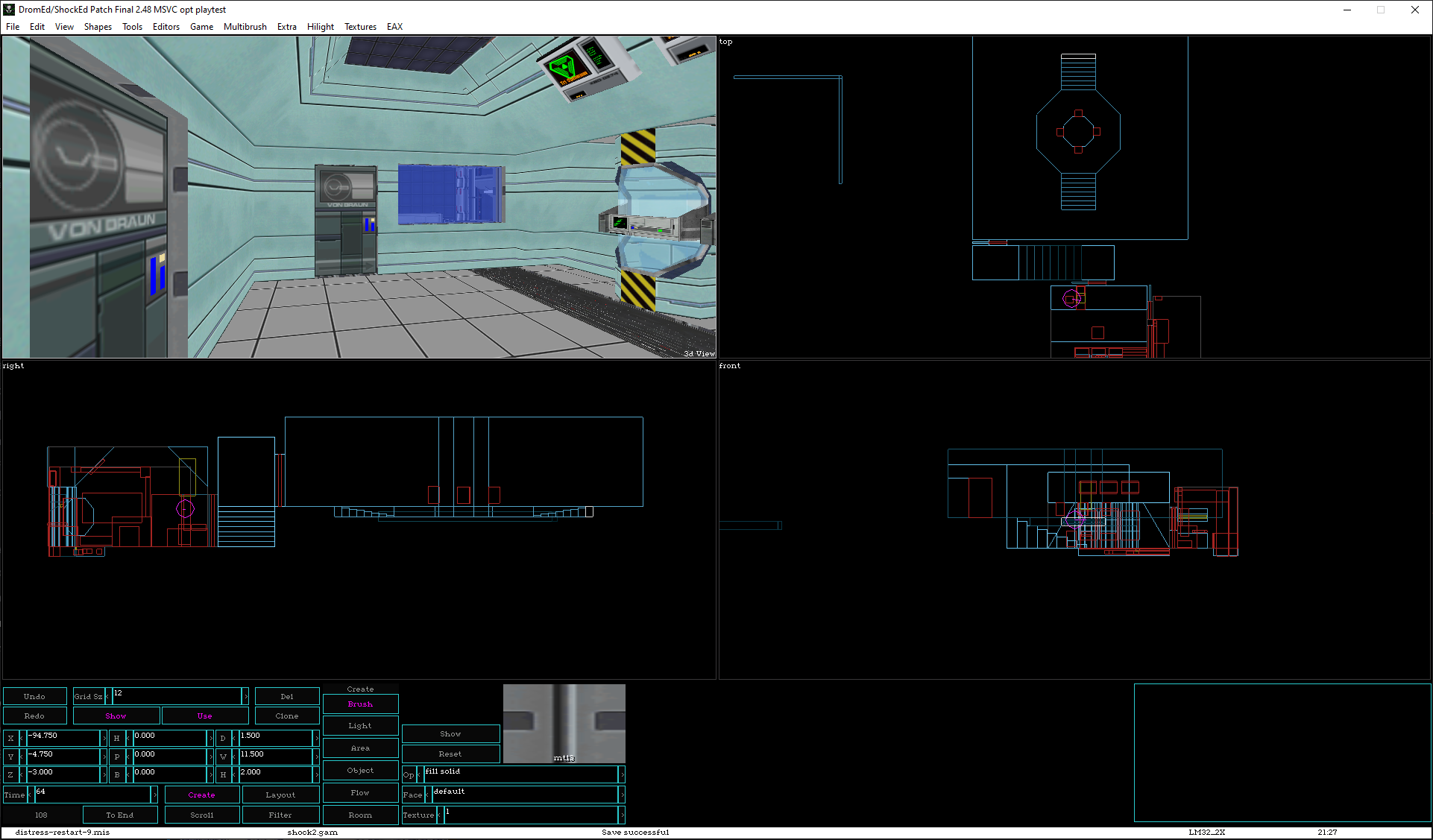Click the Op fill solid field
The height and width of the screenshot is (840, 1433).
point(520,775)
